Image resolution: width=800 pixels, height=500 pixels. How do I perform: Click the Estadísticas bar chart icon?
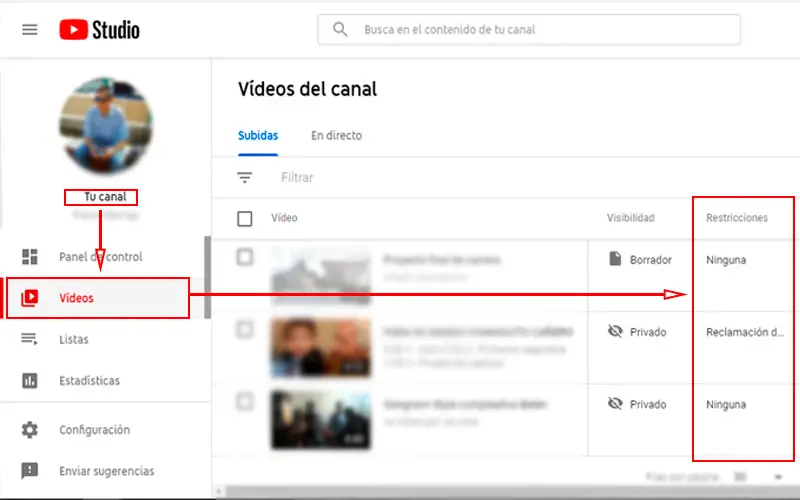point(30,381)
